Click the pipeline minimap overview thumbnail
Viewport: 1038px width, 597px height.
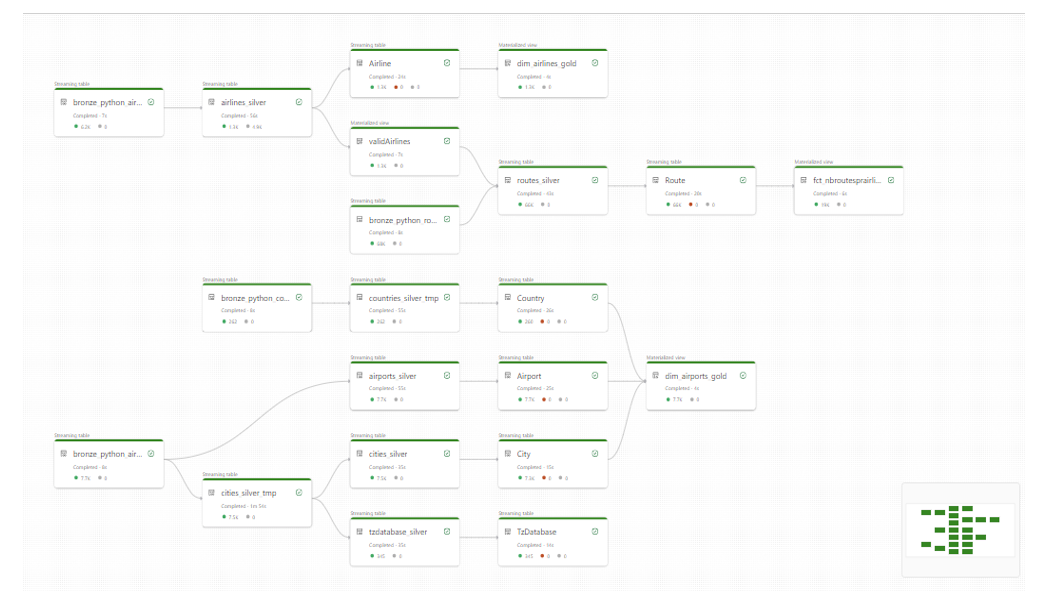coord(961,529)
